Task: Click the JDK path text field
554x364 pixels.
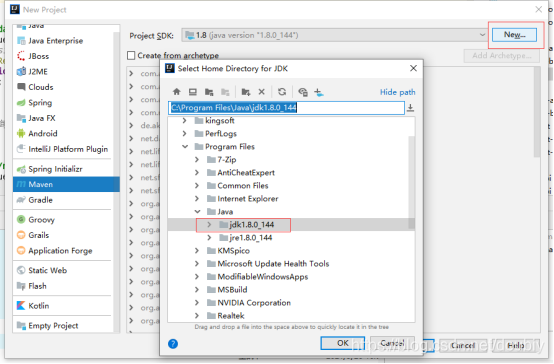Action: pos(286,108)
